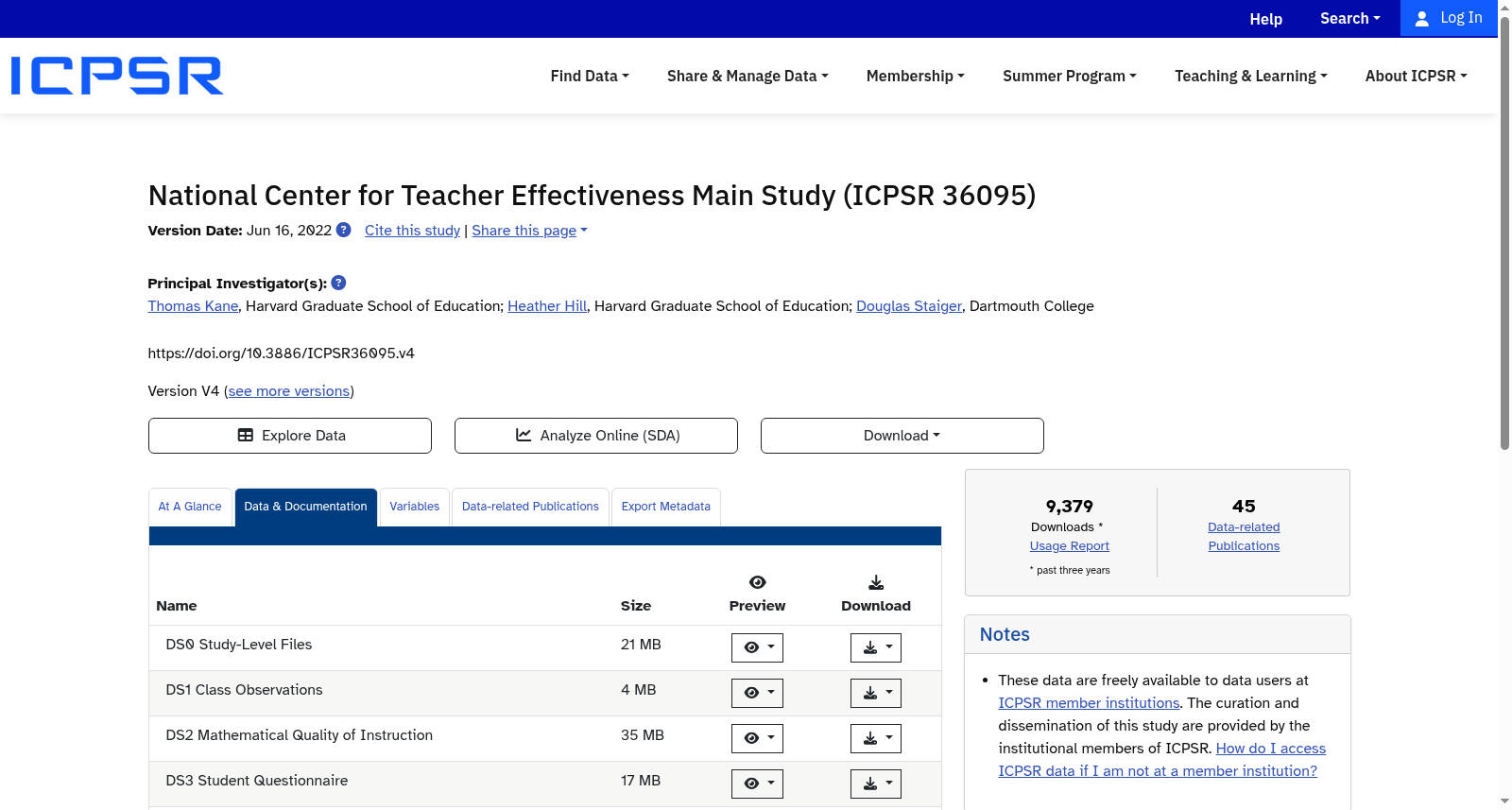Click the DS1 Class Observations row name
Image resolution: width=1512 pixels, height=810 pixels.
coord(244,690)
